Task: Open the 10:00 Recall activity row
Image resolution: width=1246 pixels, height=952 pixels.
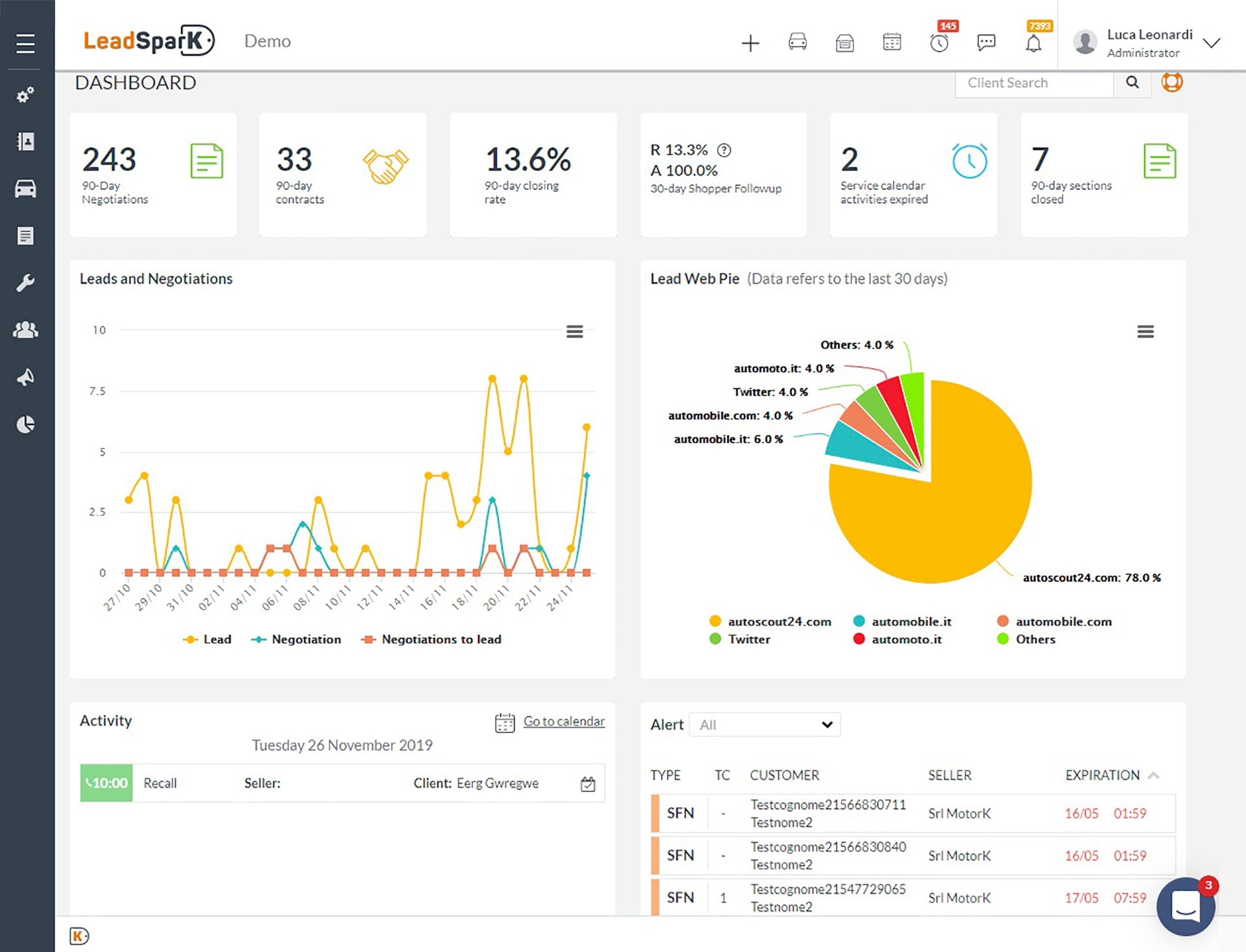Action: [343, 783]
